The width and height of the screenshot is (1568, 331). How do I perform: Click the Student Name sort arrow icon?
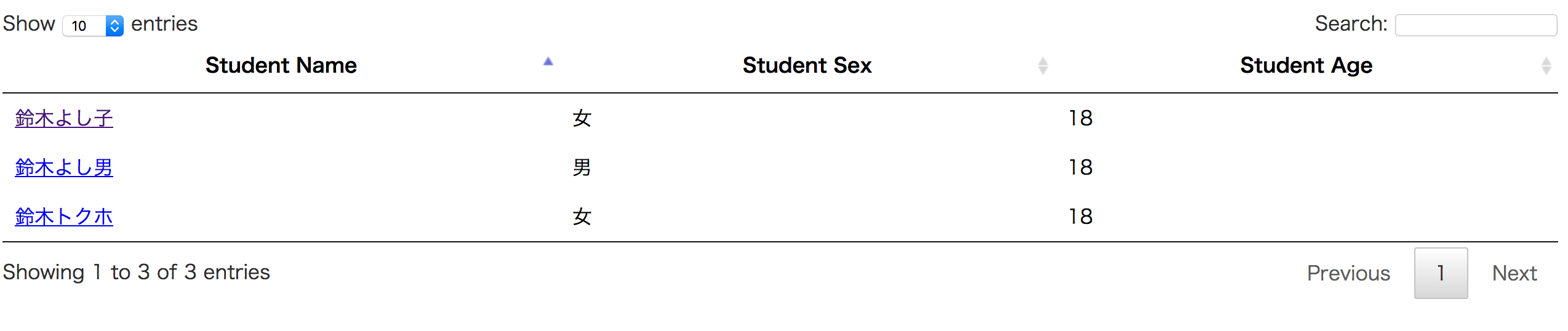tap(548, 62)
